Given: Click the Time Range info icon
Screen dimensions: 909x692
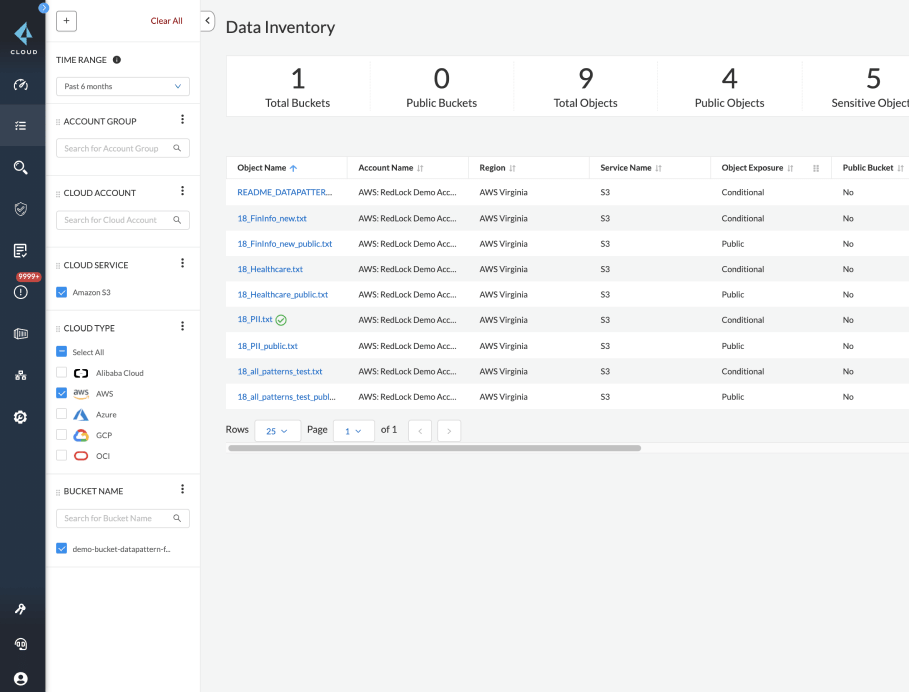Looking at the screenshot, I should (117, 60).
